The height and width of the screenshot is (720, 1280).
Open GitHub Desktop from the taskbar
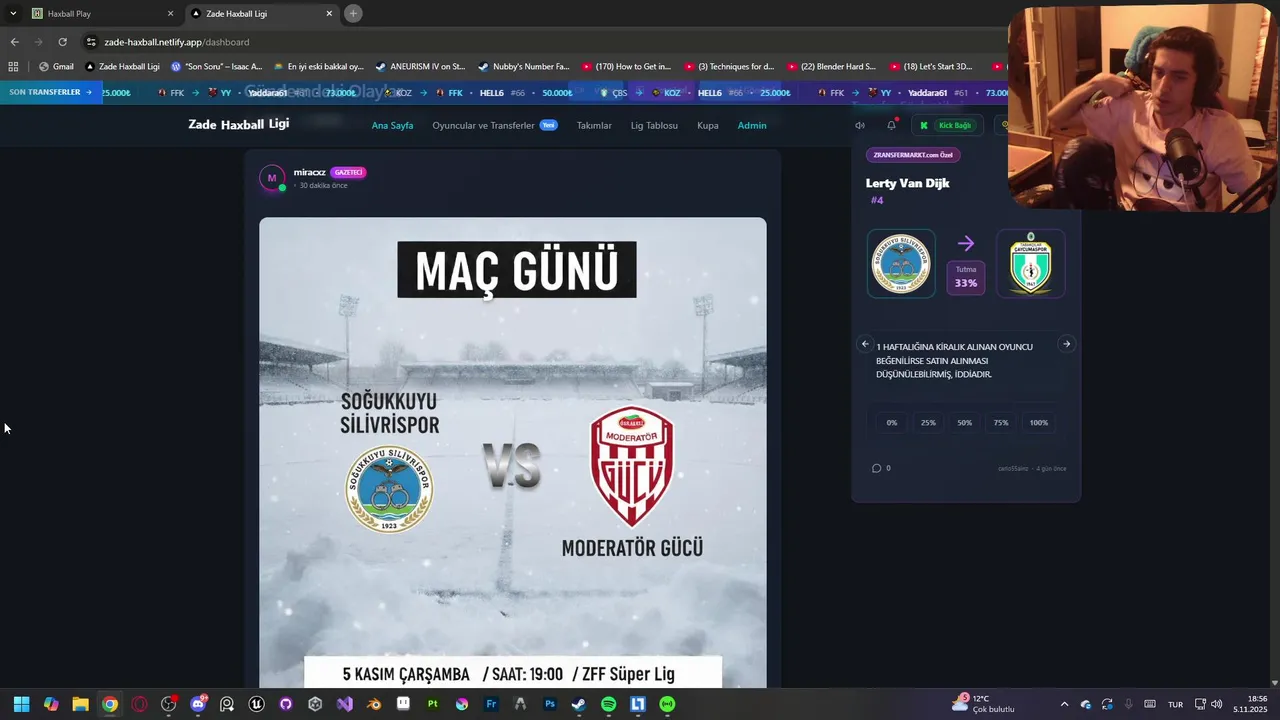[x=286, y=704]
